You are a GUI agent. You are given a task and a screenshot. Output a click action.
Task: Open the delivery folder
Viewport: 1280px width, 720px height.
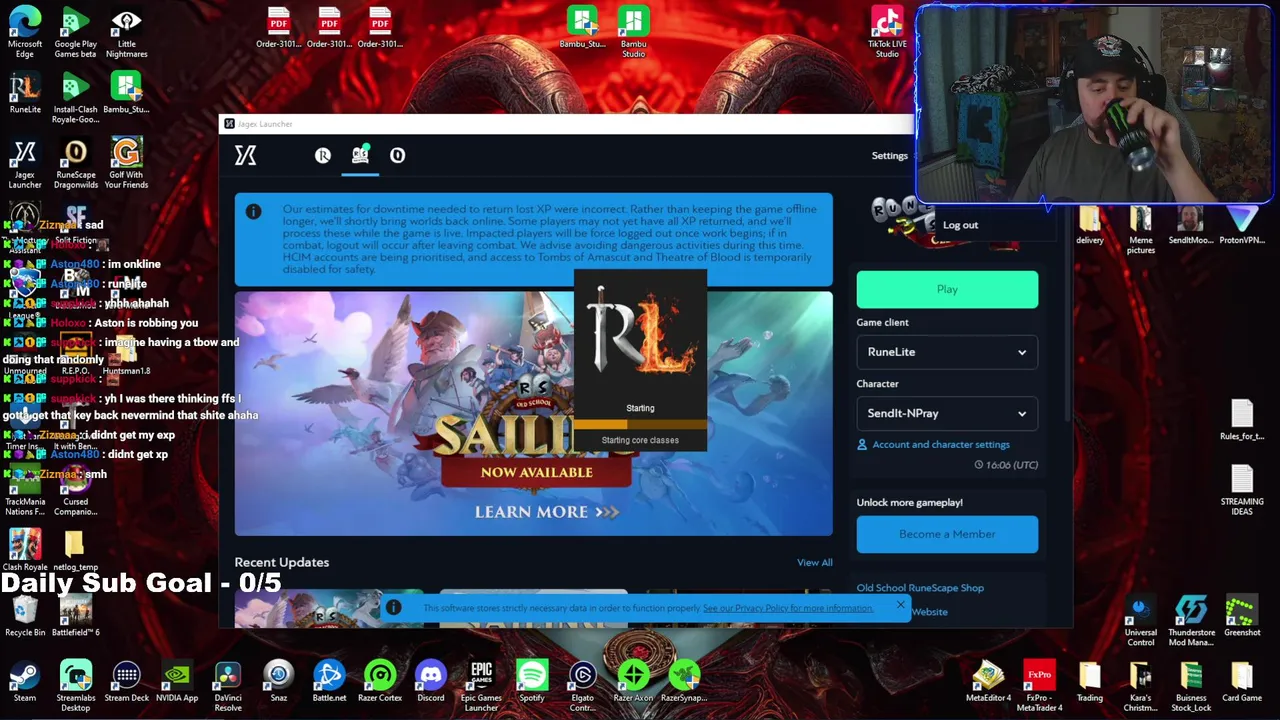(x=1090, y=225)
